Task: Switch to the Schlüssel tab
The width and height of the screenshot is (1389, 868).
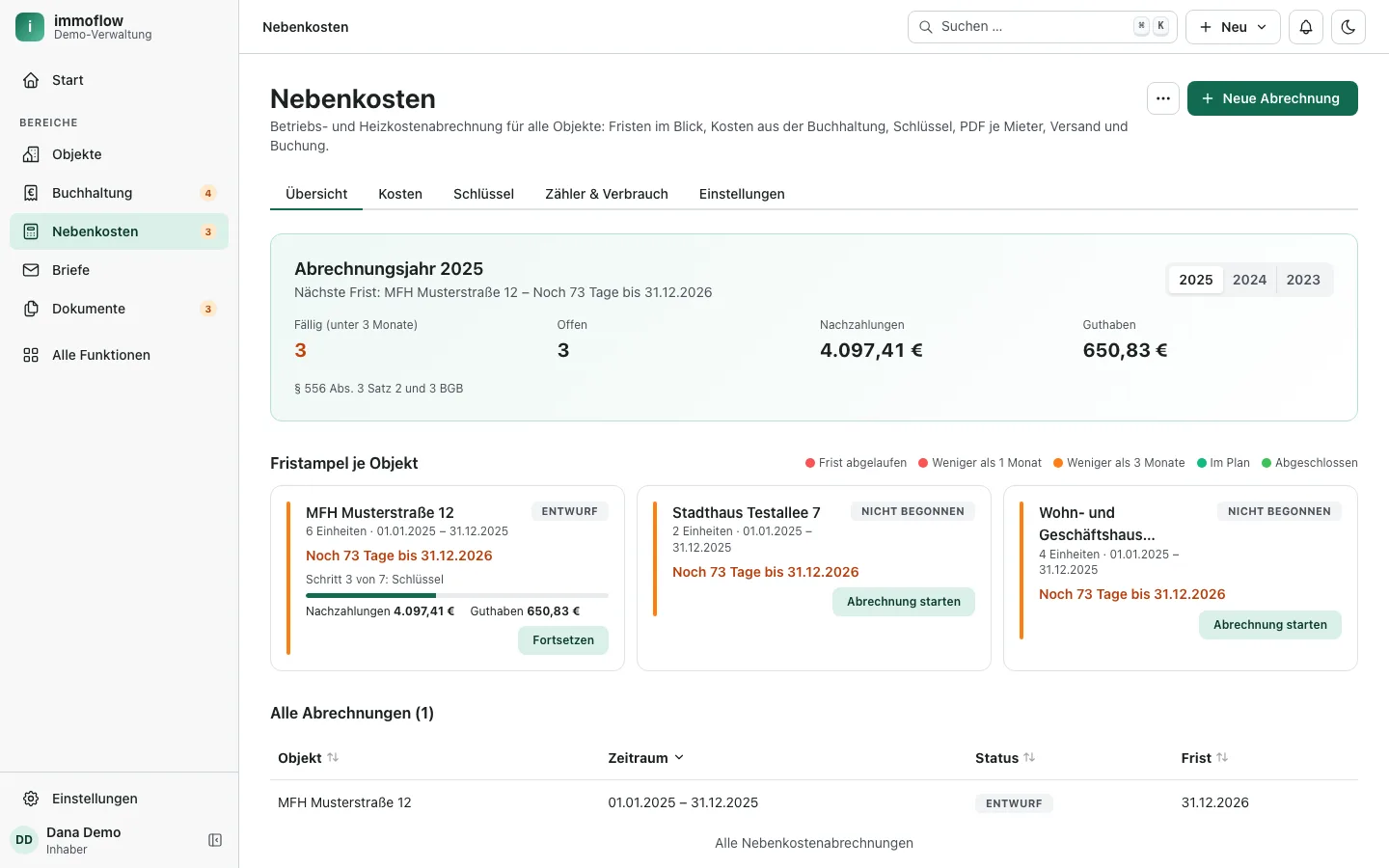Action: (483, 194)
